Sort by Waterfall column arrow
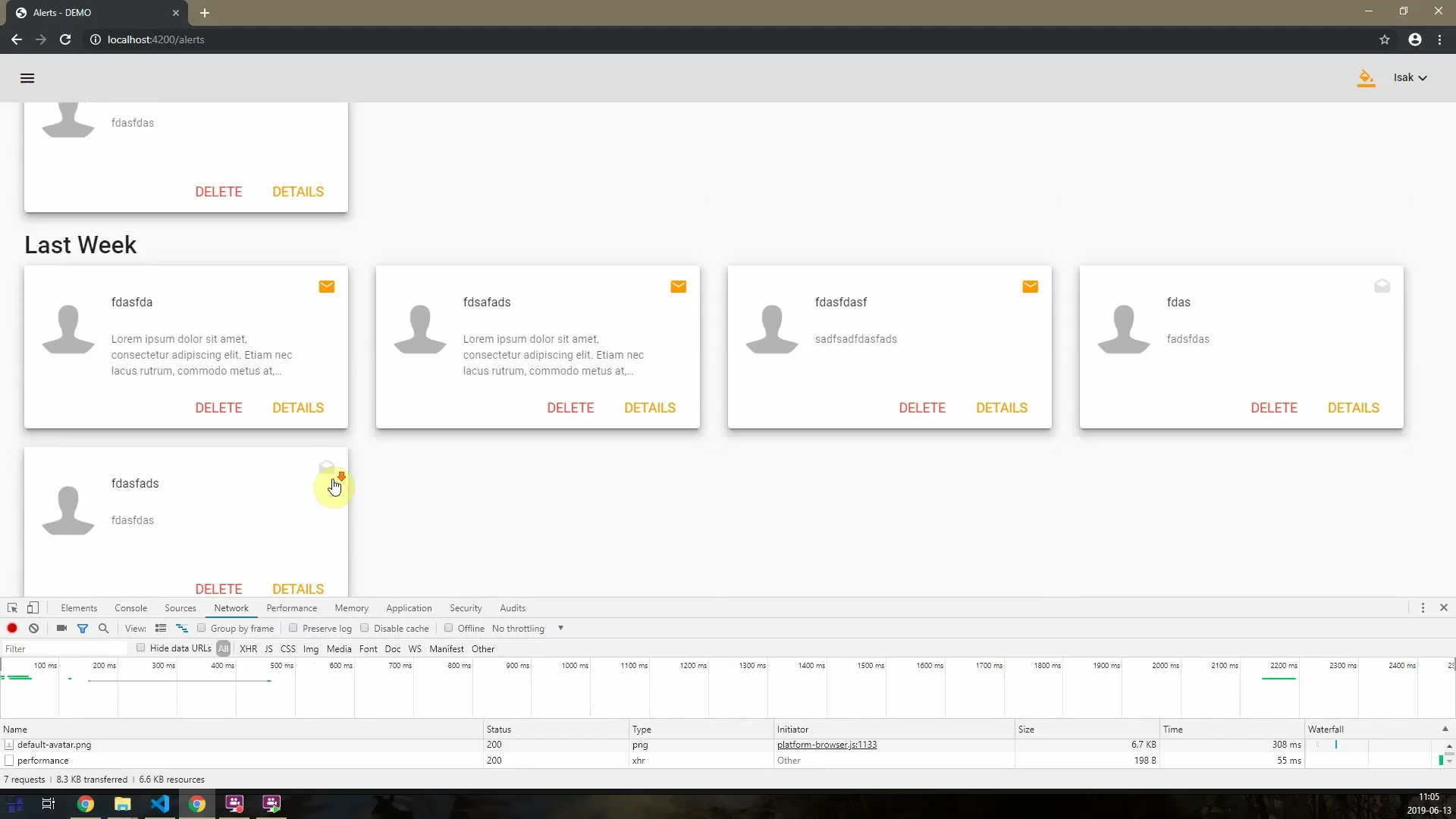This screenshot has height=819, width=1456. coord(1445,730)
